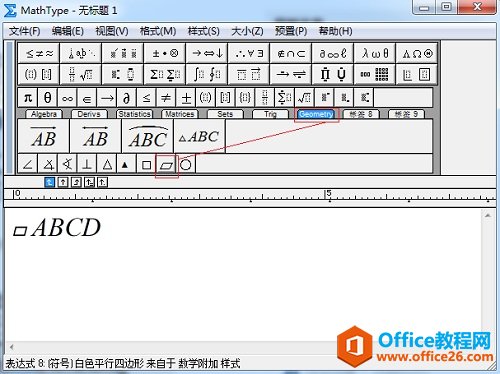Open the summation templates palette
The height and width of the screenshot is (374, 500).
[x=165, y=74]
